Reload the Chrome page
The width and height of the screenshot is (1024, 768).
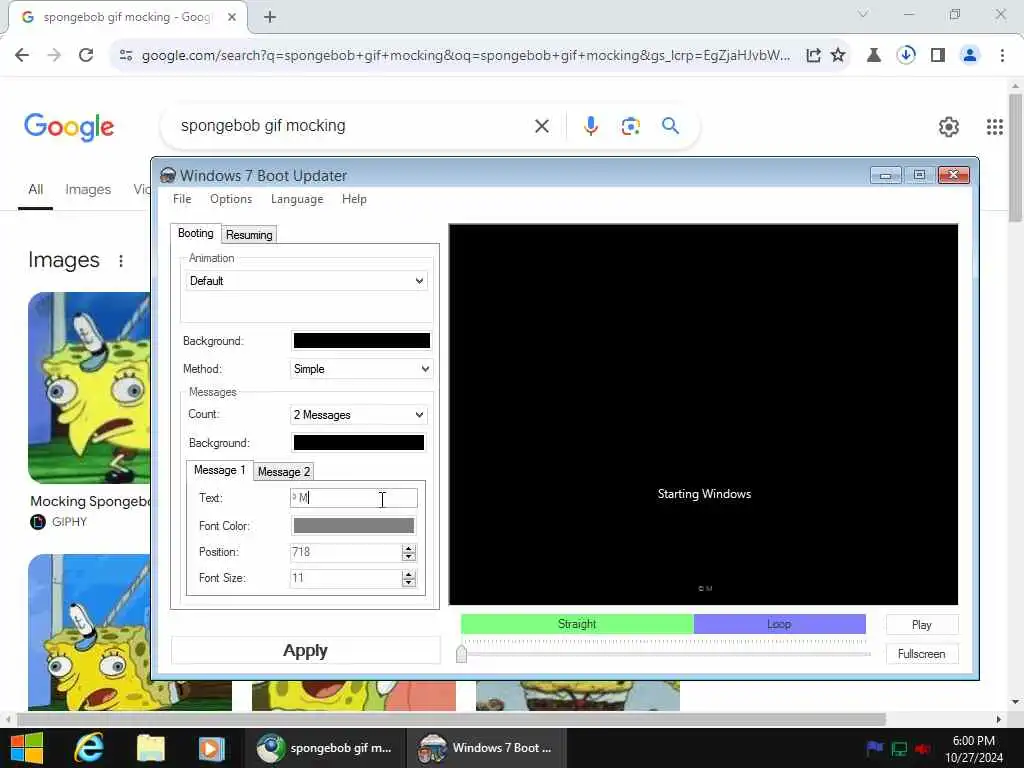[86, 56]
